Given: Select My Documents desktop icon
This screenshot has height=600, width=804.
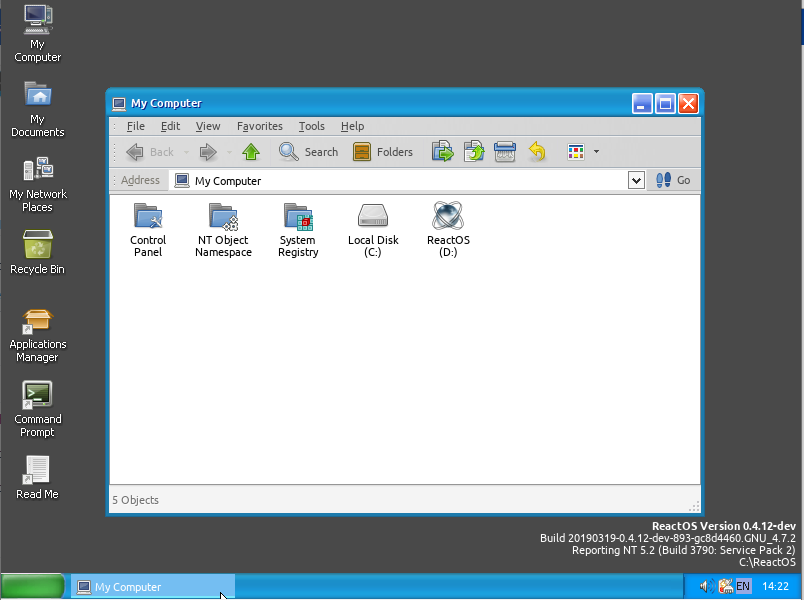Looking at the screenshot, I should [37, 109].
